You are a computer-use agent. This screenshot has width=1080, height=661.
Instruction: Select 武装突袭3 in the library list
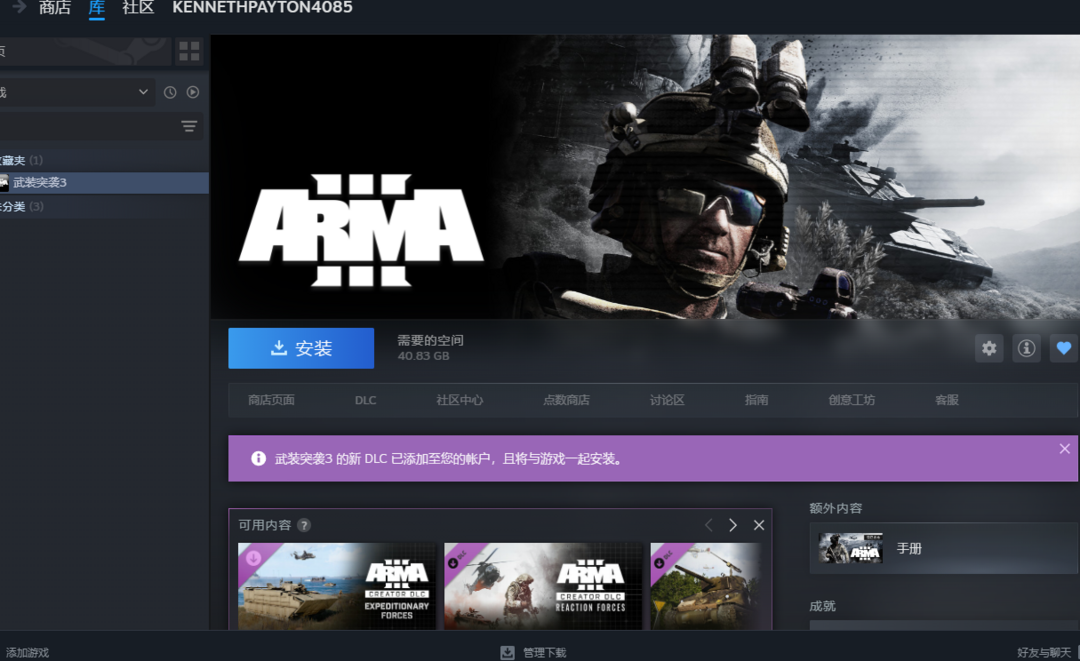tap(104, 182)
